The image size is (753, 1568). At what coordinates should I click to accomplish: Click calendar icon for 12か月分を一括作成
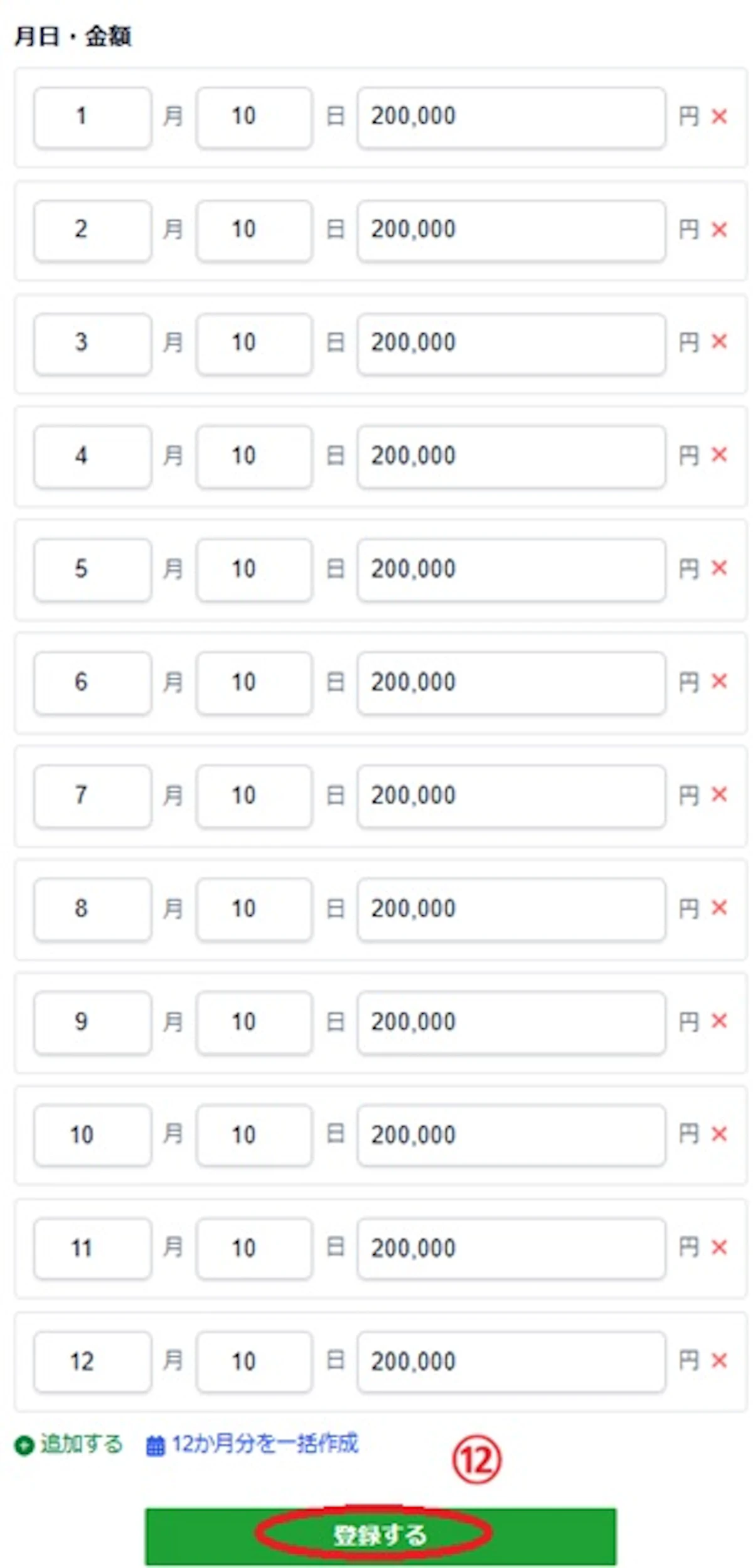(155, 1446)
